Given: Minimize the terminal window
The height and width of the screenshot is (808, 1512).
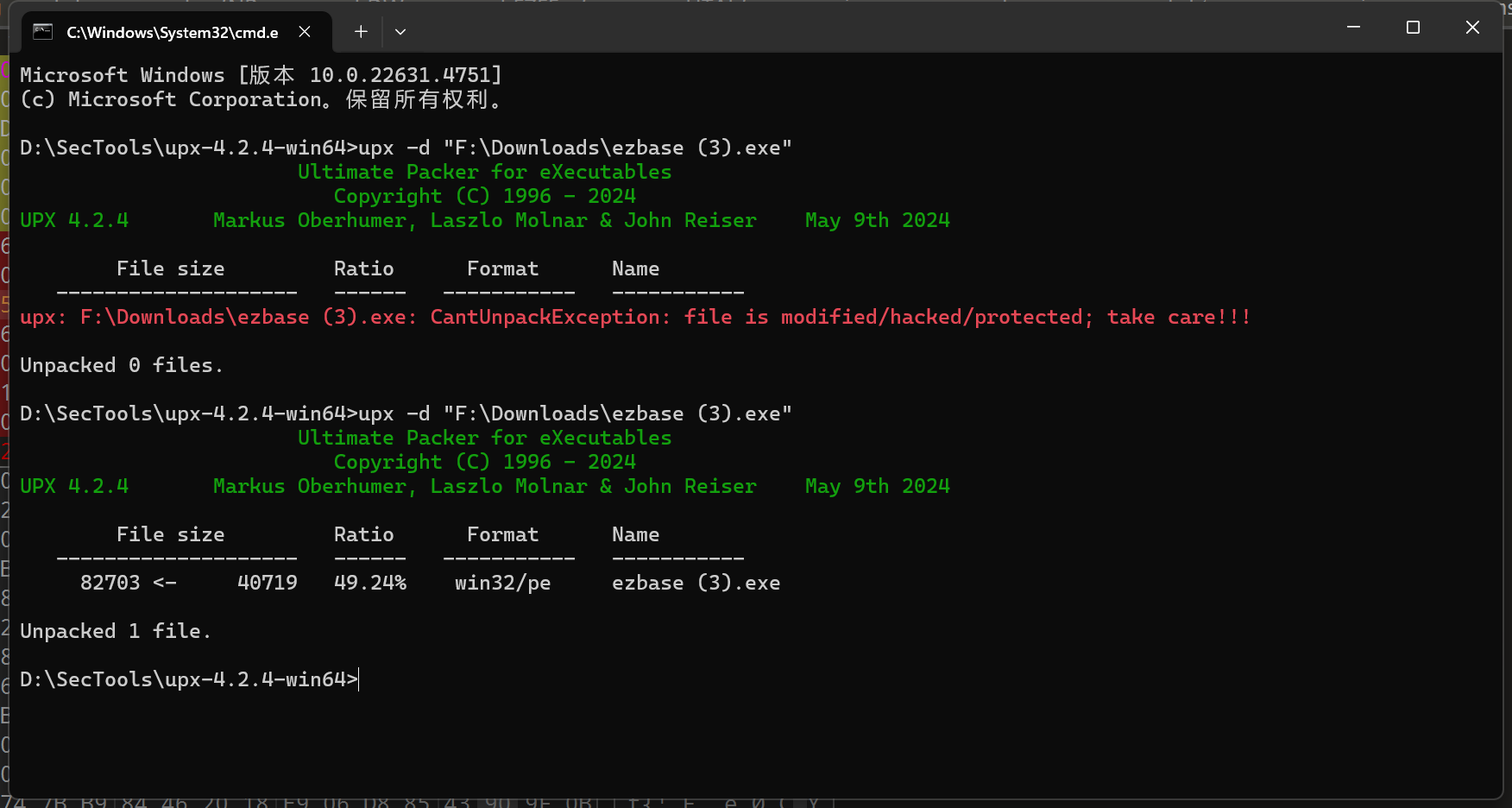Looking at the screenshot, I should [1353, 28].
